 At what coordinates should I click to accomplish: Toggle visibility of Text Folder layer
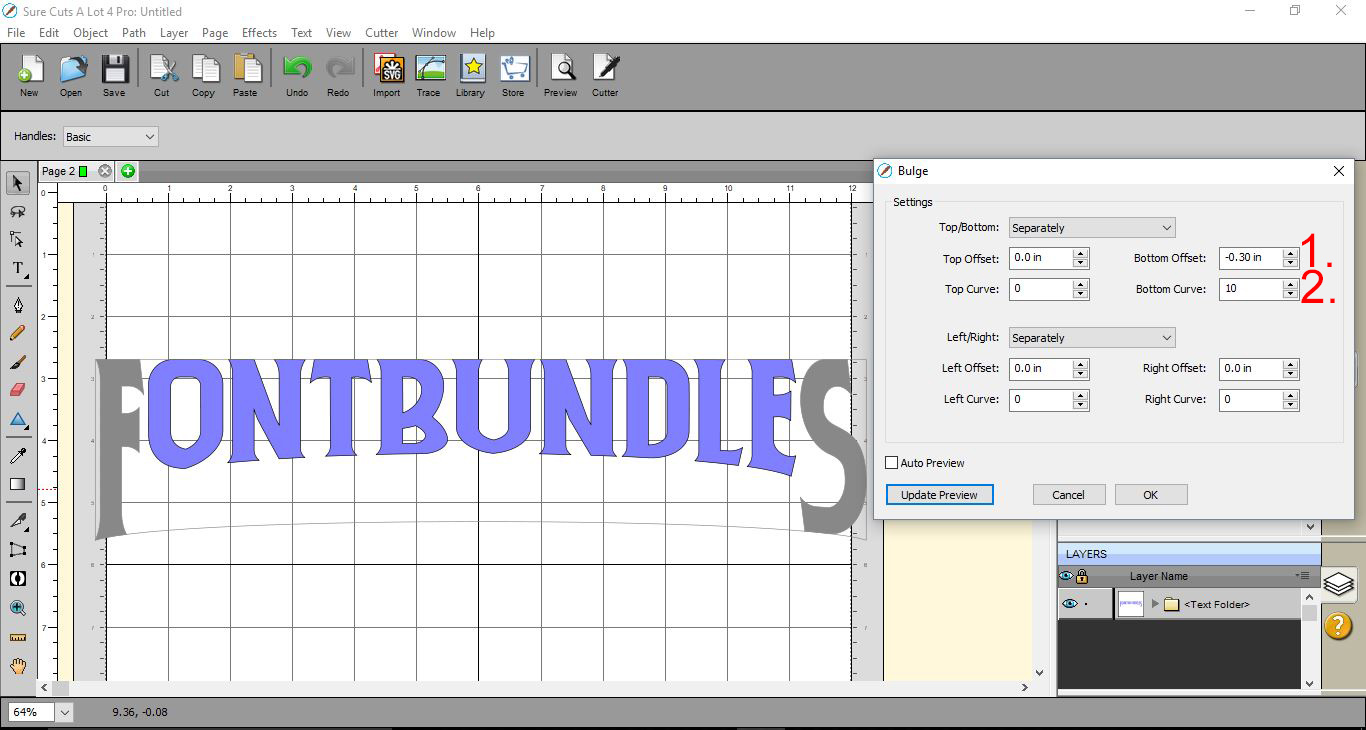(1070, 604)
